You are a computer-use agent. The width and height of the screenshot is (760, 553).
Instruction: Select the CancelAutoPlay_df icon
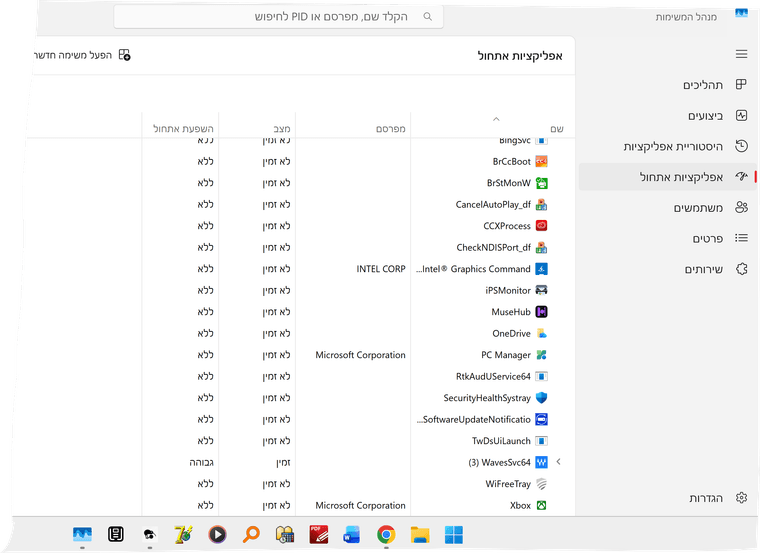(x=541, y=205)
